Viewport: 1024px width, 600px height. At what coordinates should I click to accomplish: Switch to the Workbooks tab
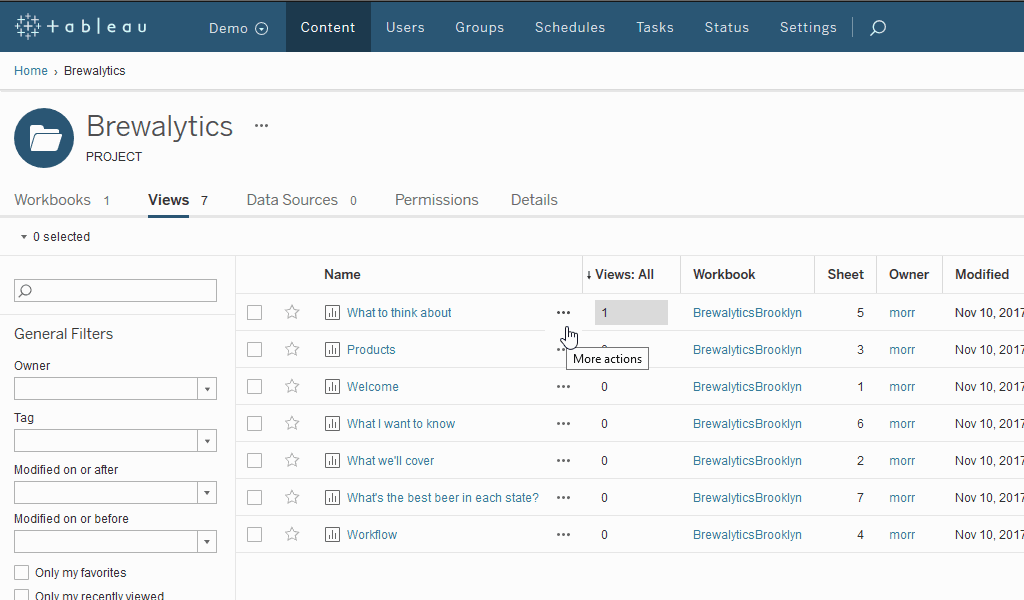point(52,199)
